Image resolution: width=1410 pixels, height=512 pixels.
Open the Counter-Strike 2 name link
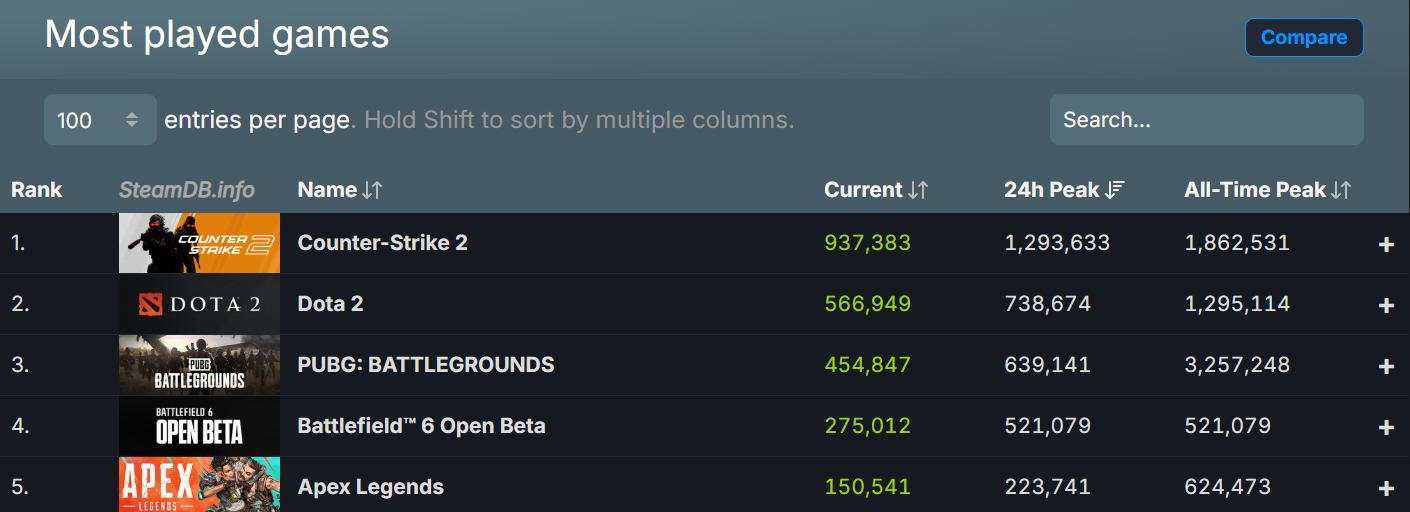[382, 243]
